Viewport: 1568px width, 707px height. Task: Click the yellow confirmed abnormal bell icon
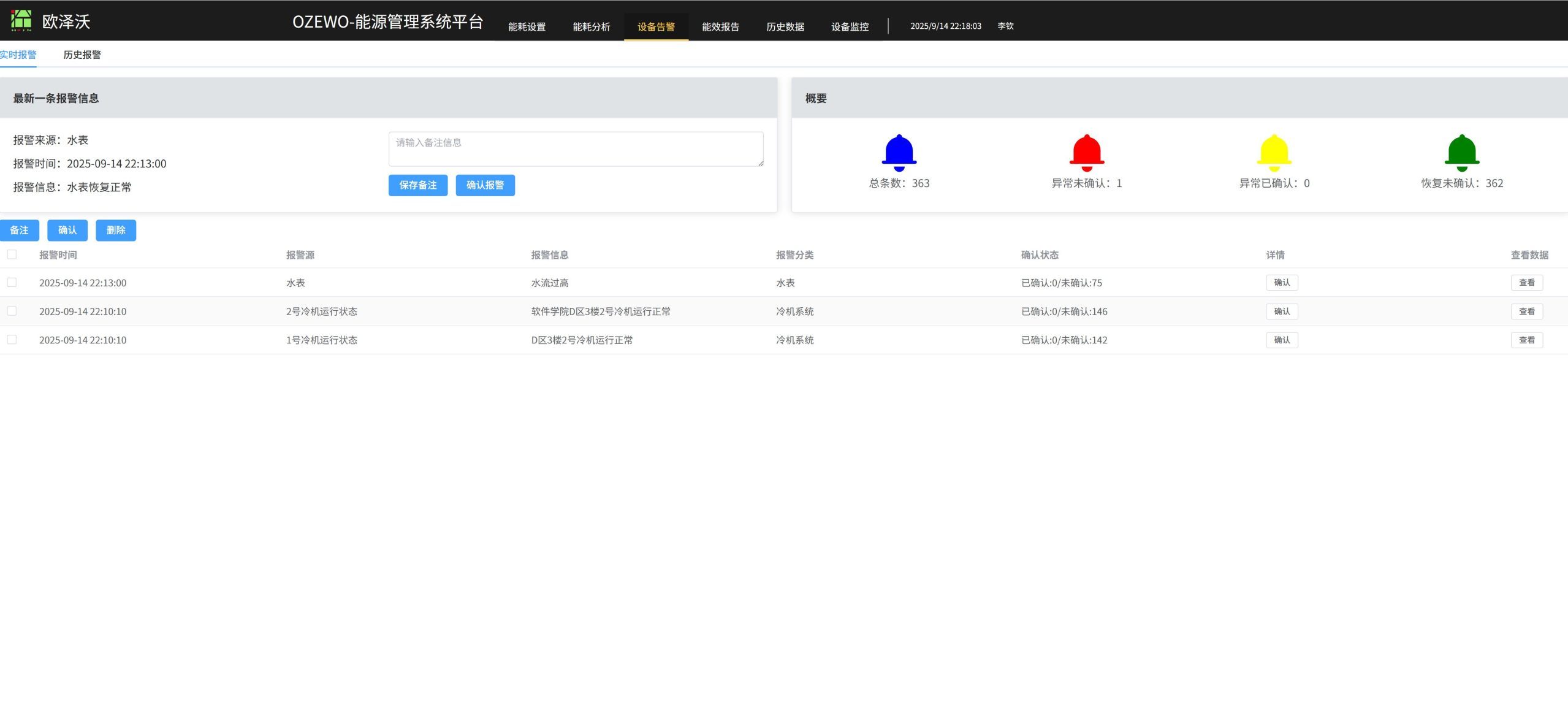[x=1274, y=153]
